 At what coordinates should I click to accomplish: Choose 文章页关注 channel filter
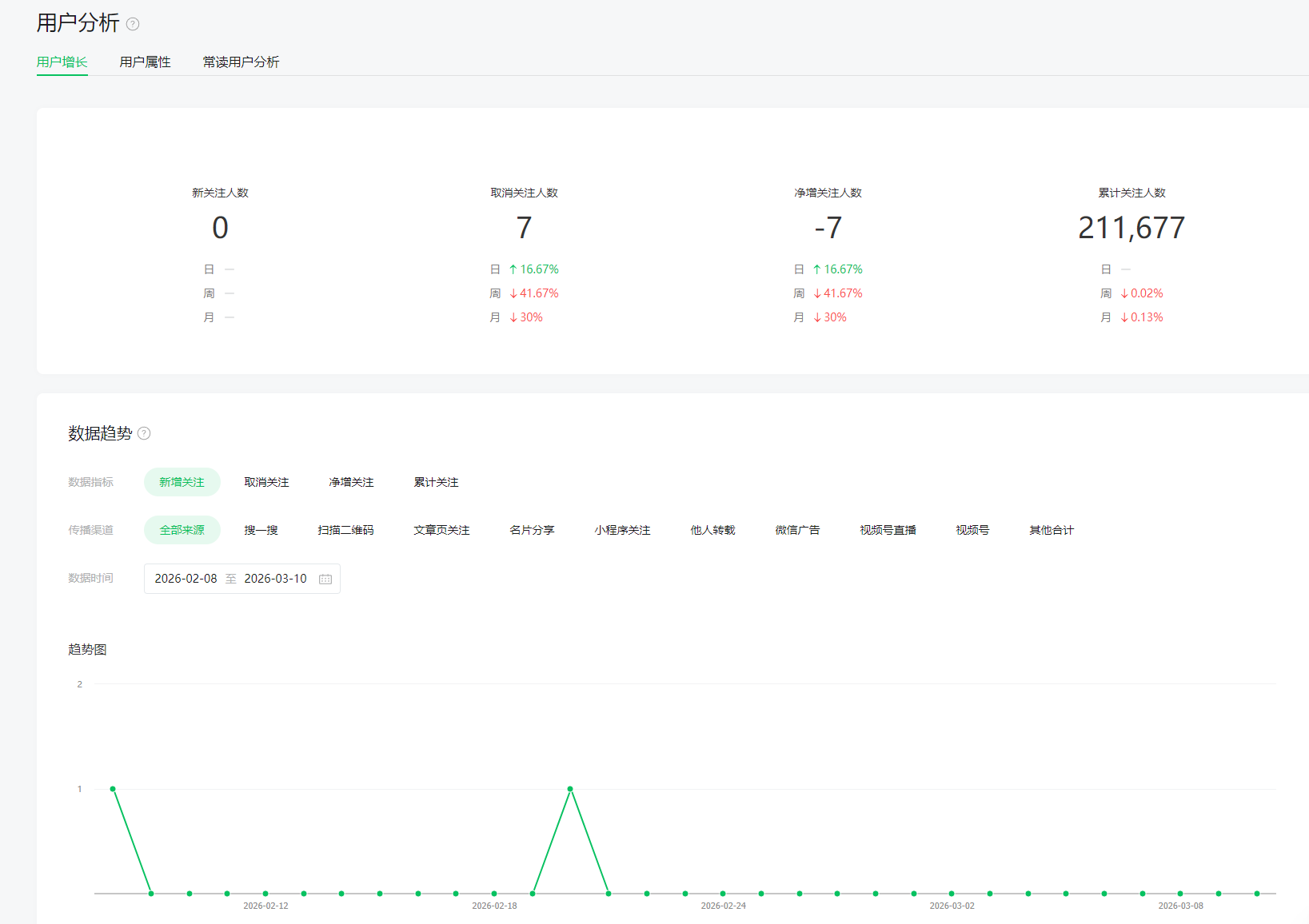tap(441, 530)
